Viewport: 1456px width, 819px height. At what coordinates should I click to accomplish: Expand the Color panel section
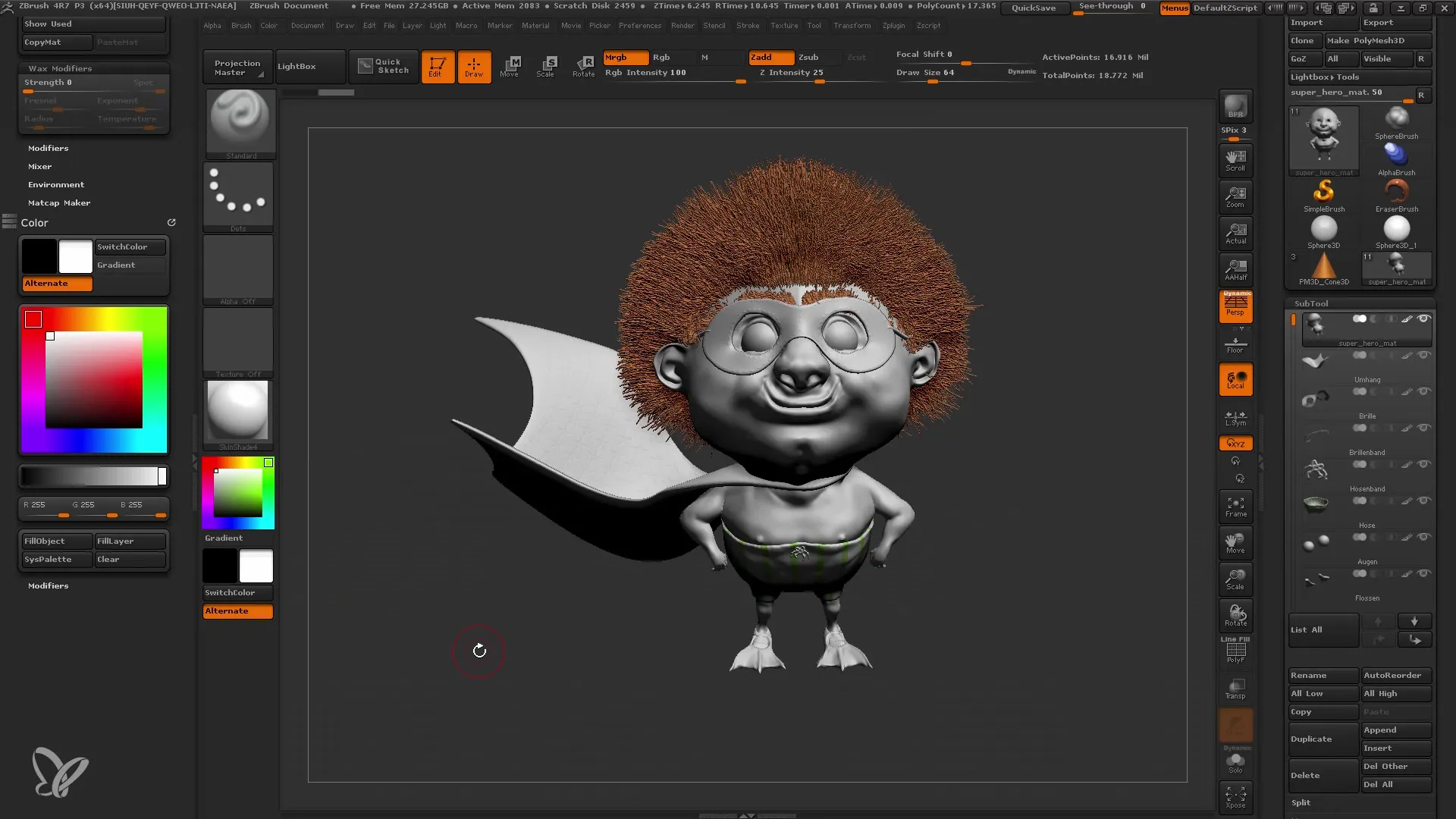(x=34, y=222)
